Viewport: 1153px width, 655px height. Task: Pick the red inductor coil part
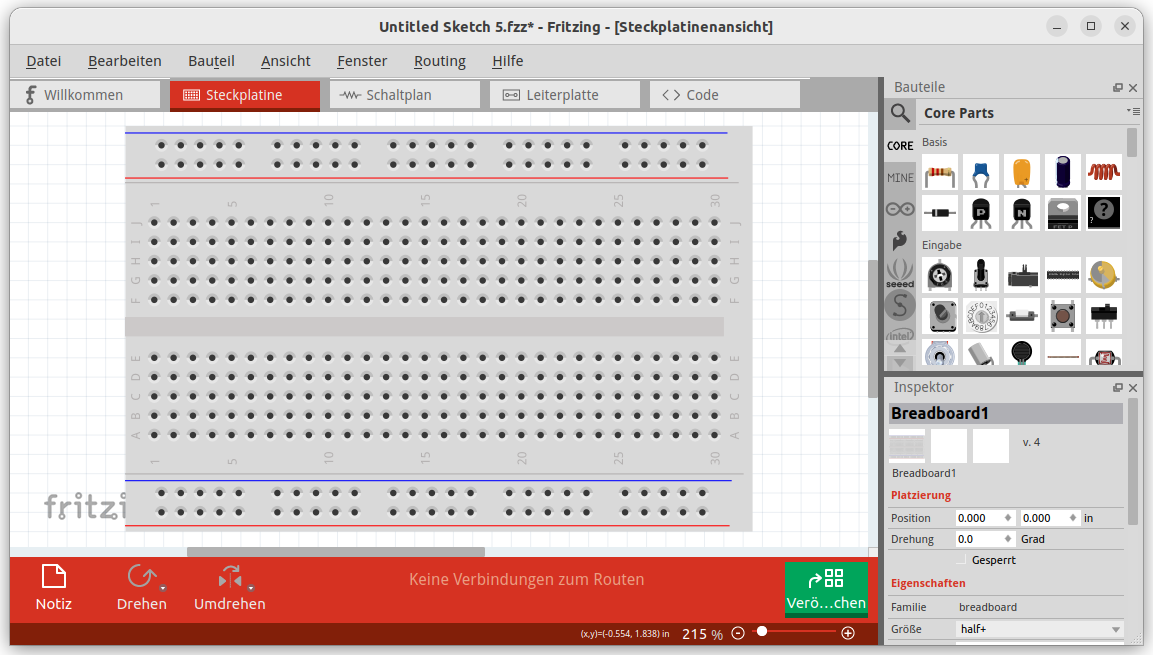point(1104,173)
